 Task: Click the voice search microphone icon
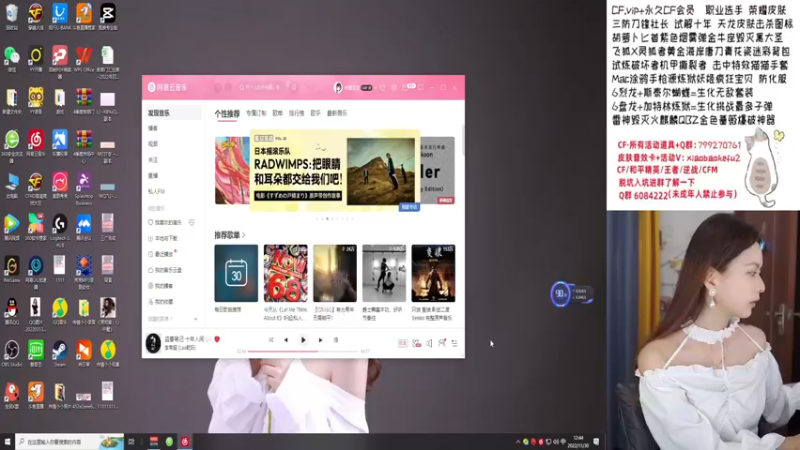pos(294,87)
